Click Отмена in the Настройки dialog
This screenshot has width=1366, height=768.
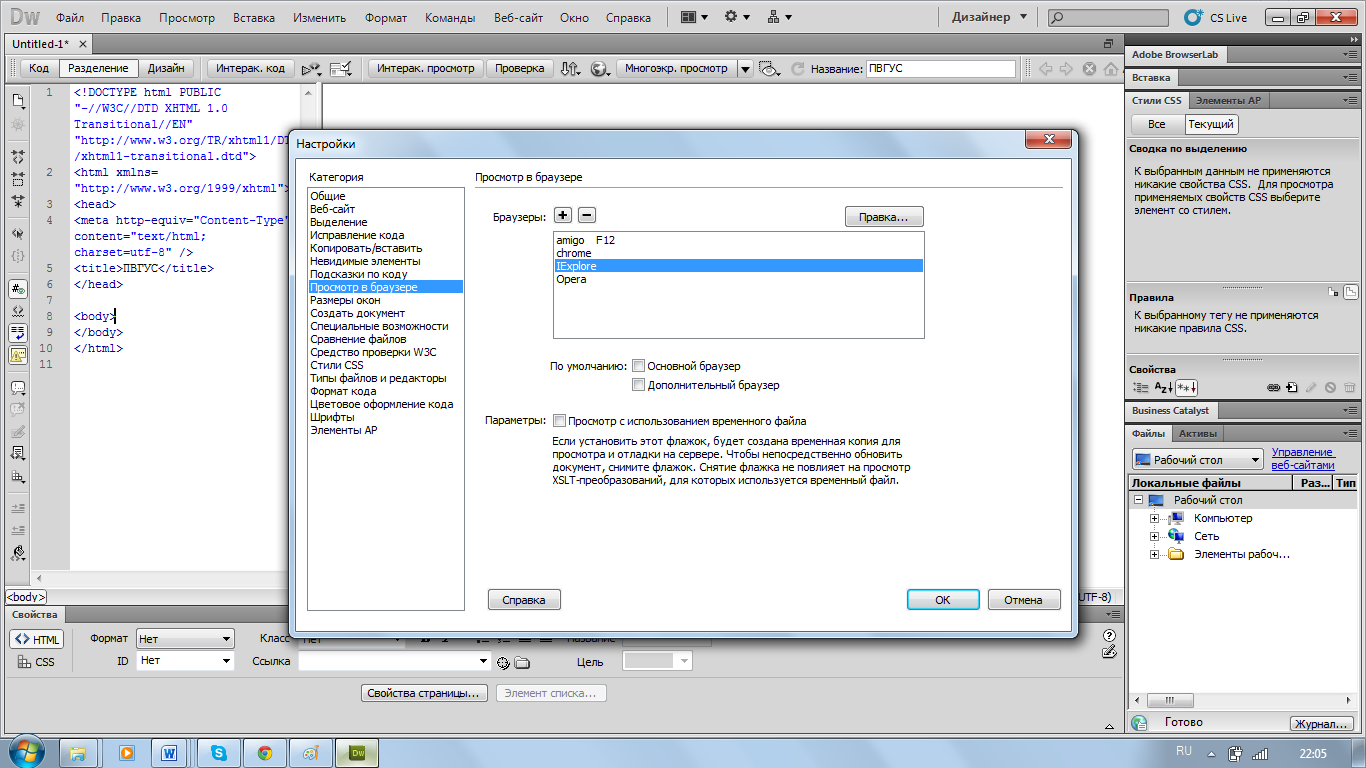[x=1024, y=600]
